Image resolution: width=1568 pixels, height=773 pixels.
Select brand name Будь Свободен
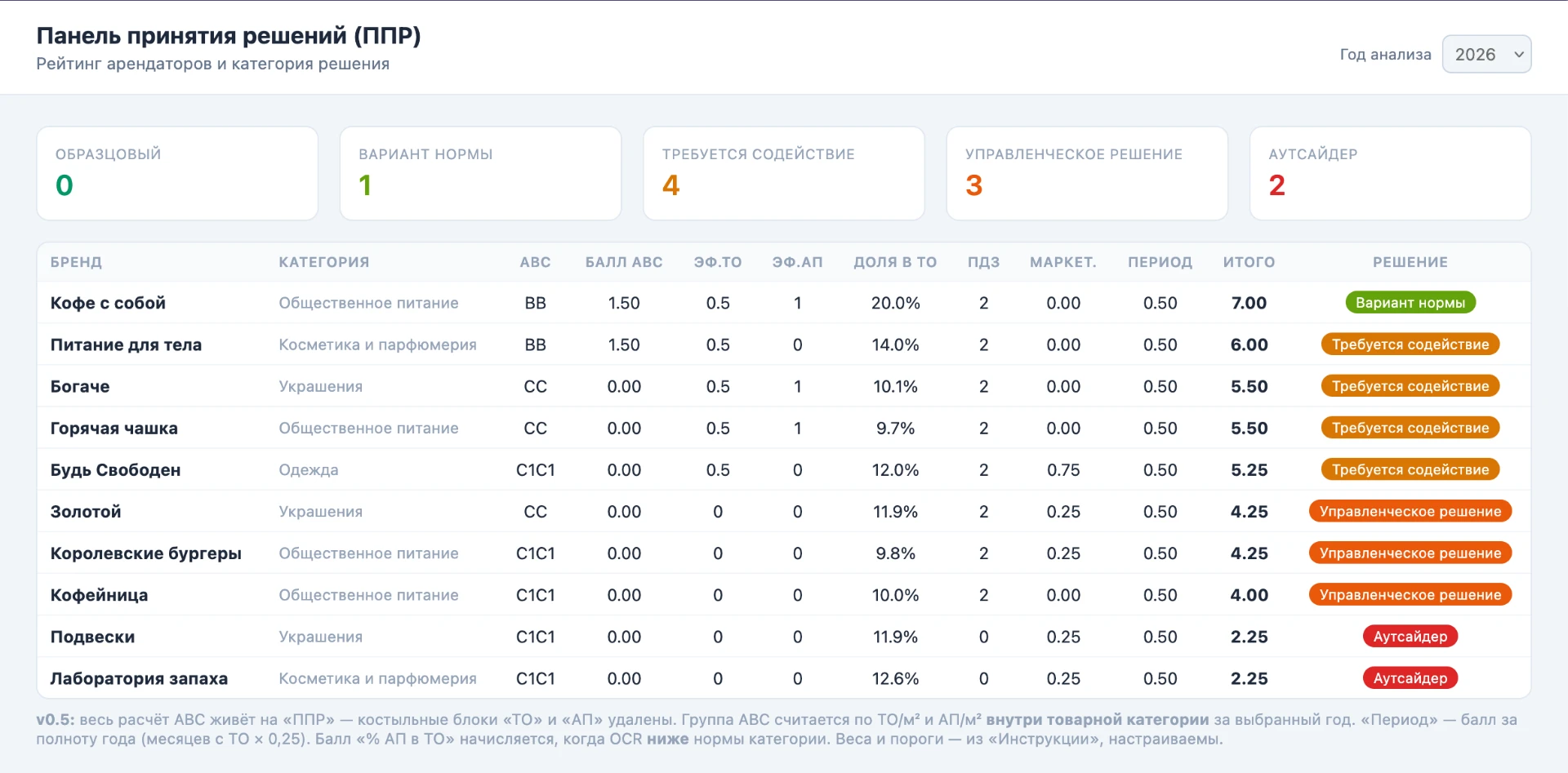(x=115, y=470)
